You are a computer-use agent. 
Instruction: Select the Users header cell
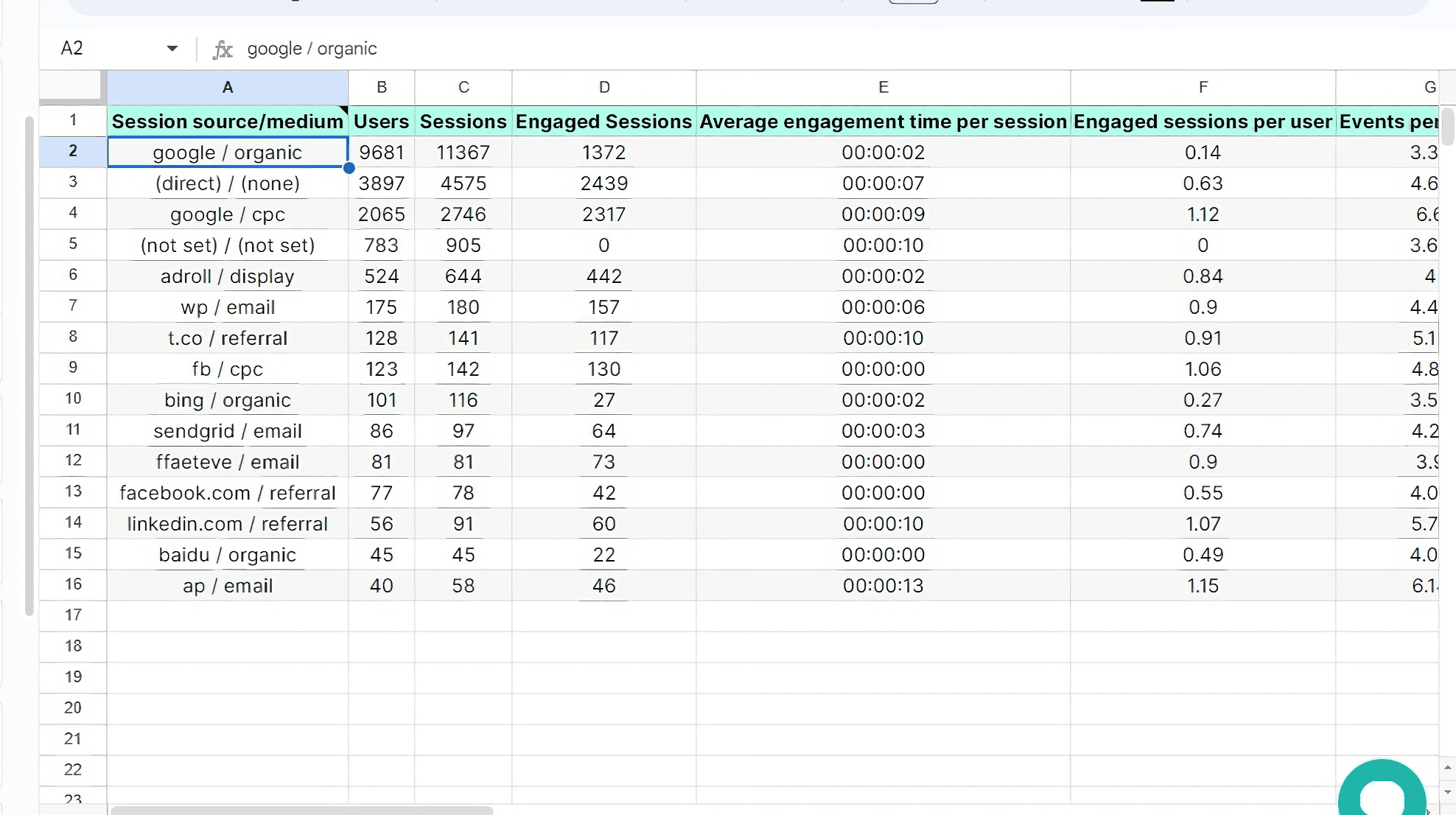[381, 122]
